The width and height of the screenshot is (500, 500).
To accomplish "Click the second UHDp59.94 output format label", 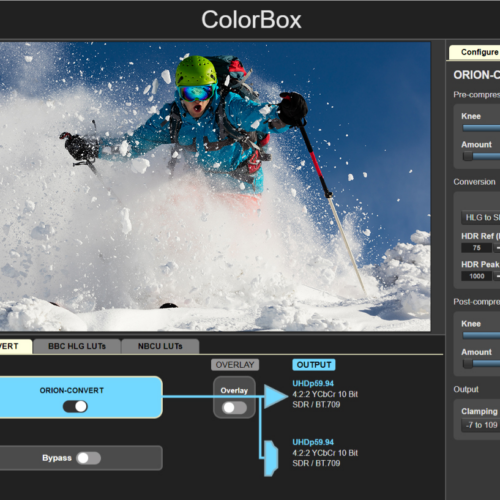I will (x=313, y=442).
